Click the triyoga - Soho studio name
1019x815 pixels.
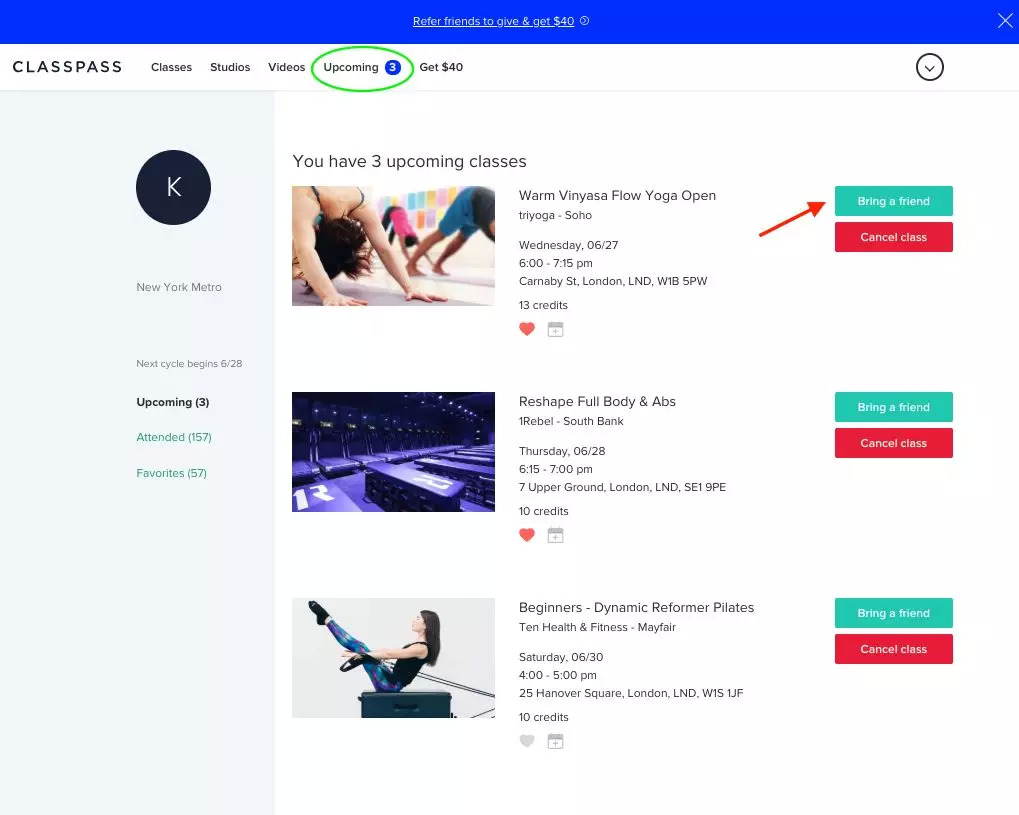(x=555, y=215)
